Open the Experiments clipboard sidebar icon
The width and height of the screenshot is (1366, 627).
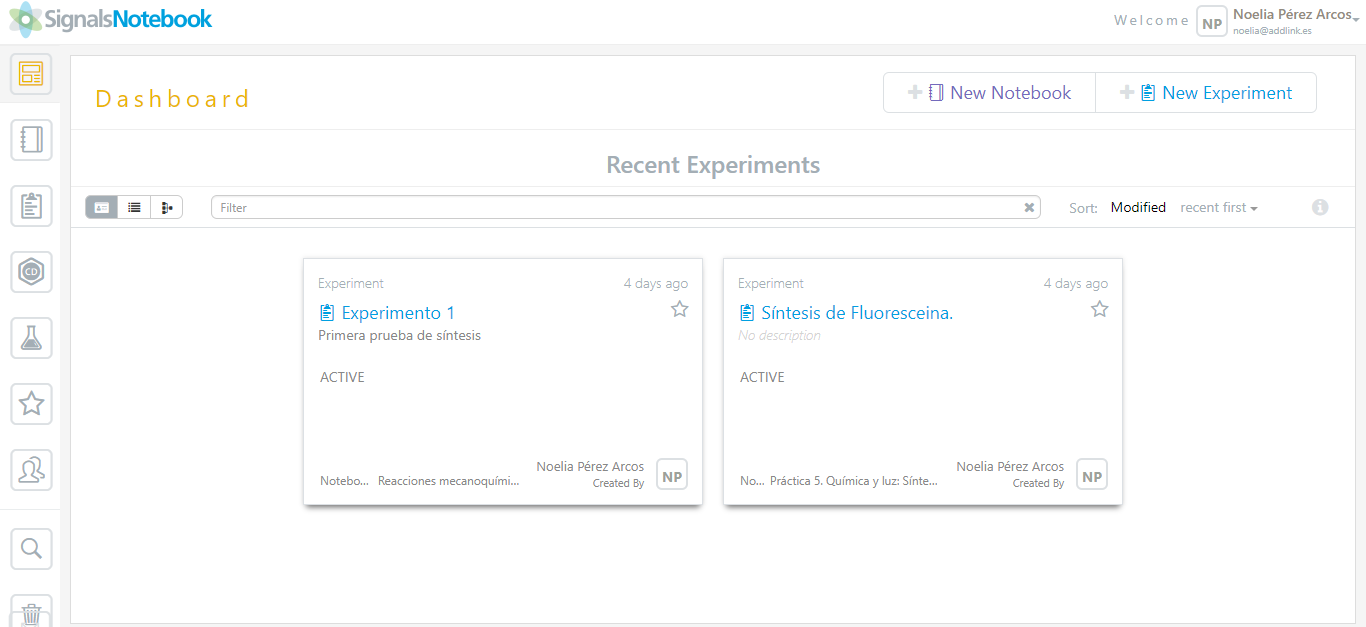point(31,206)
